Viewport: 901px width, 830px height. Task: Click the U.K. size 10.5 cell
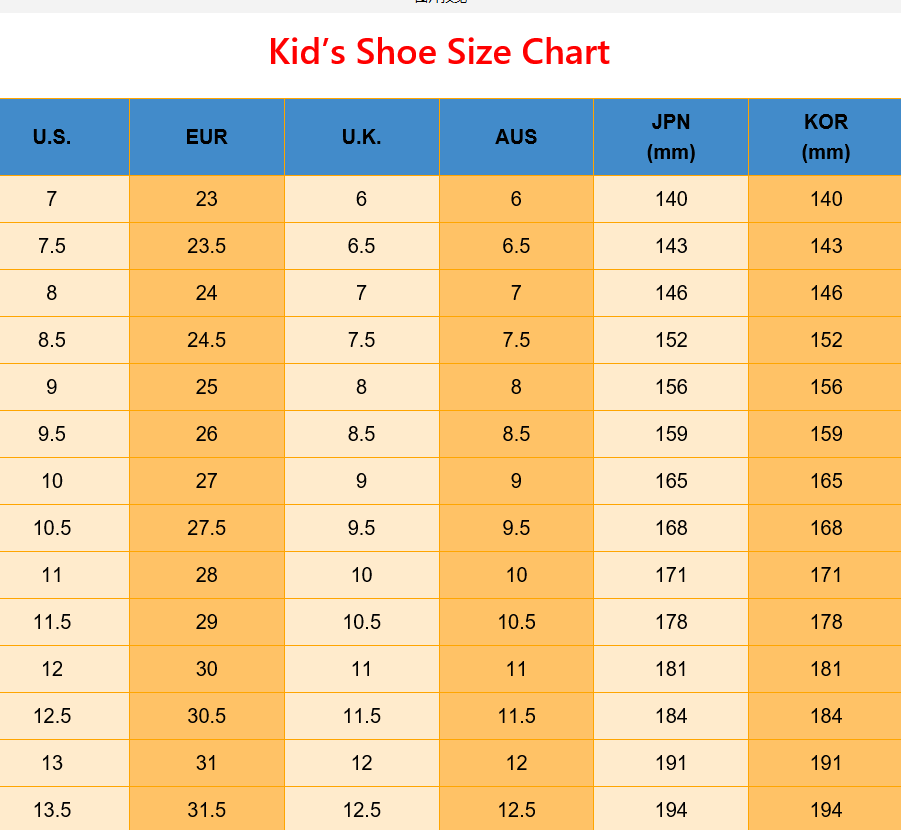click(x=361, y=622)
